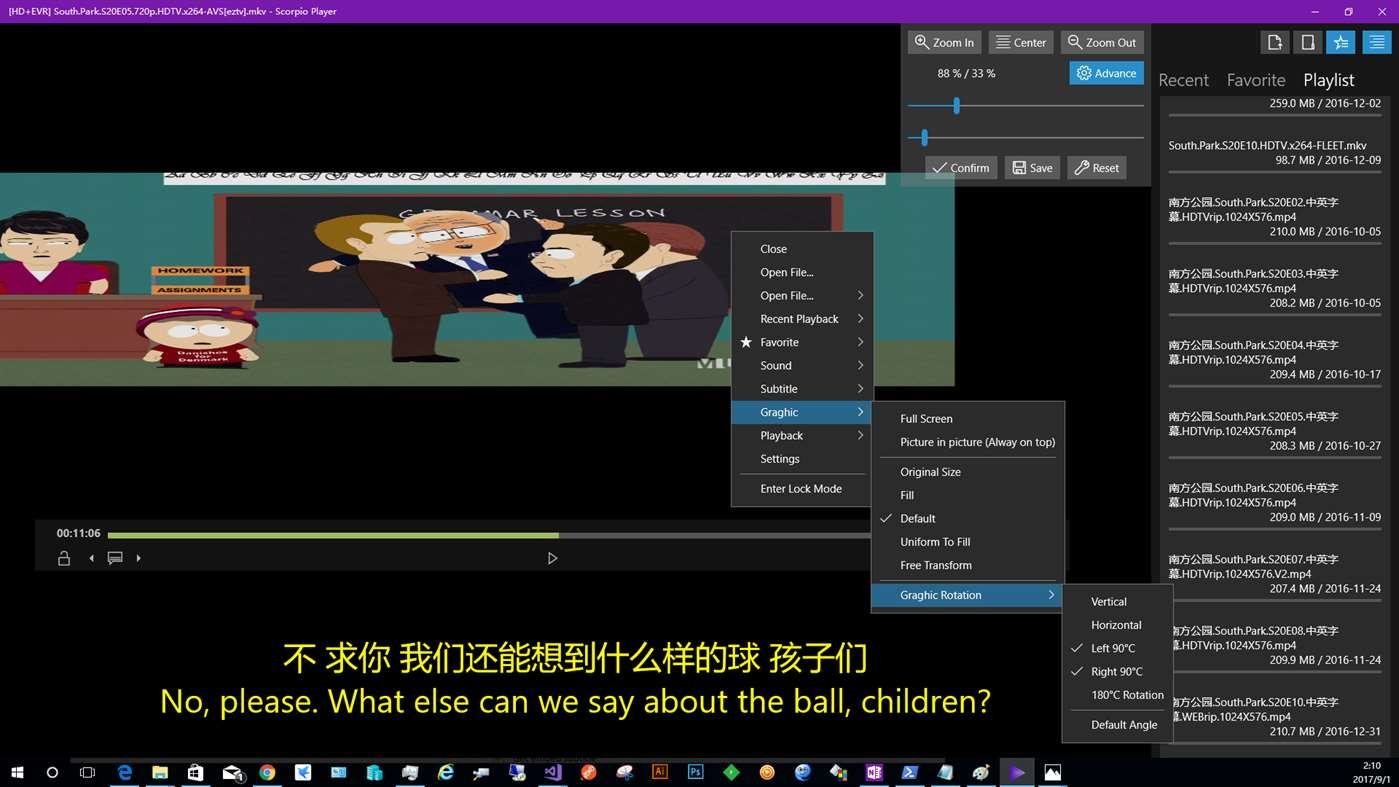Expand the Recent Playback submenu
This screenshot has height=787, width=1399.
[x=802, y=319]
